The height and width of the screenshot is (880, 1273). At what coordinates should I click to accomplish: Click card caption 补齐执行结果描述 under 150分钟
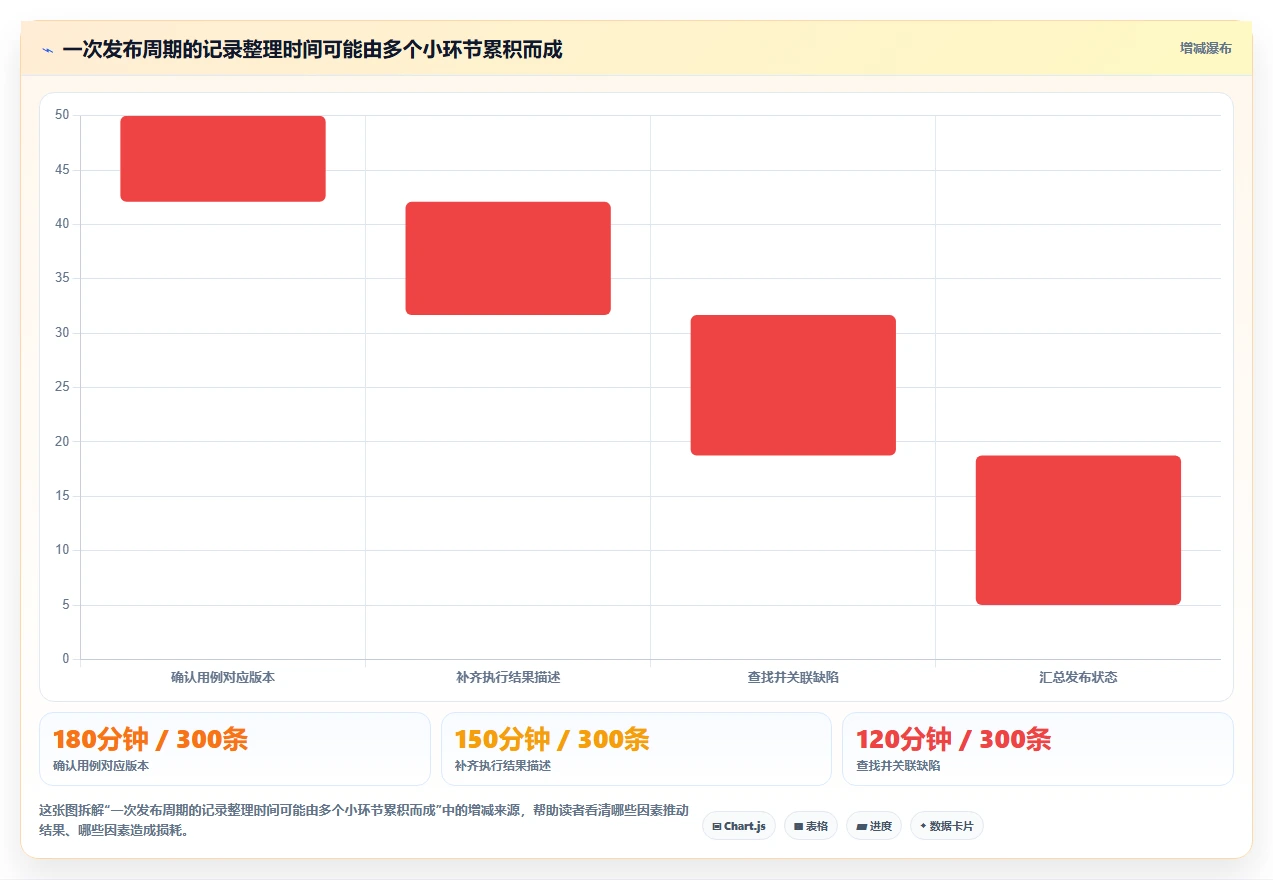503,766
